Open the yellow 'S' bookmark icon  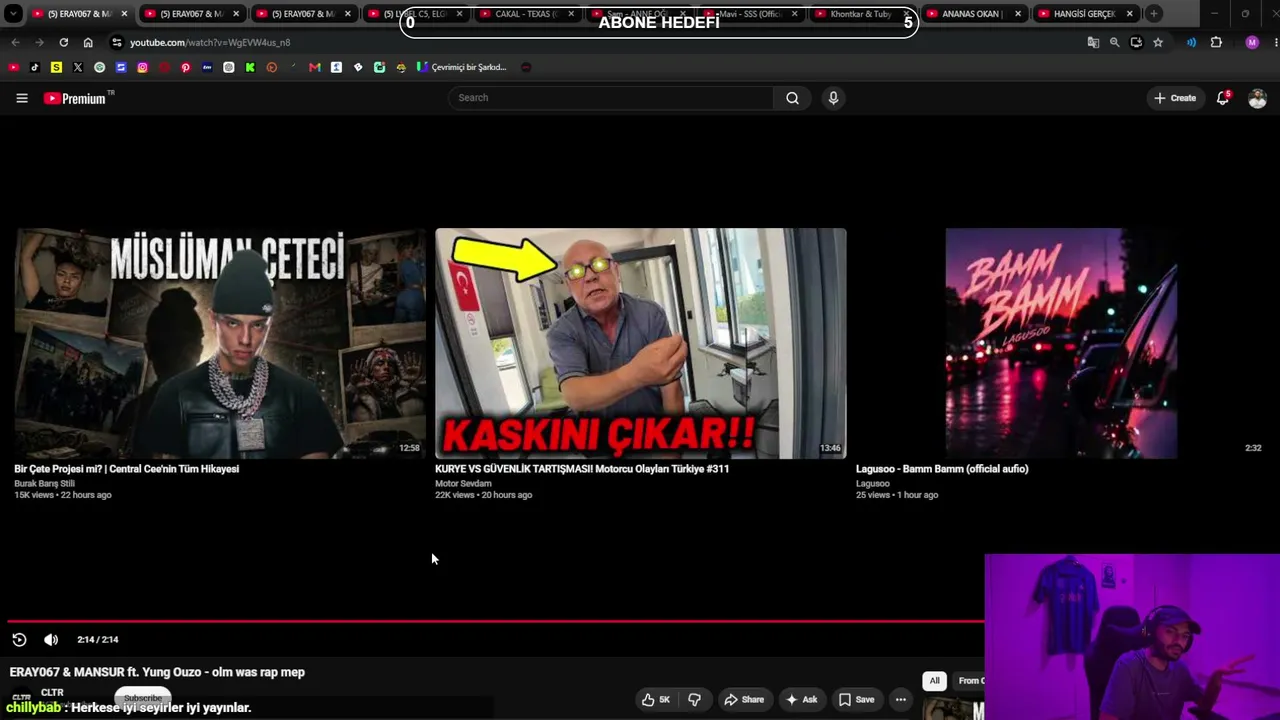56,68
